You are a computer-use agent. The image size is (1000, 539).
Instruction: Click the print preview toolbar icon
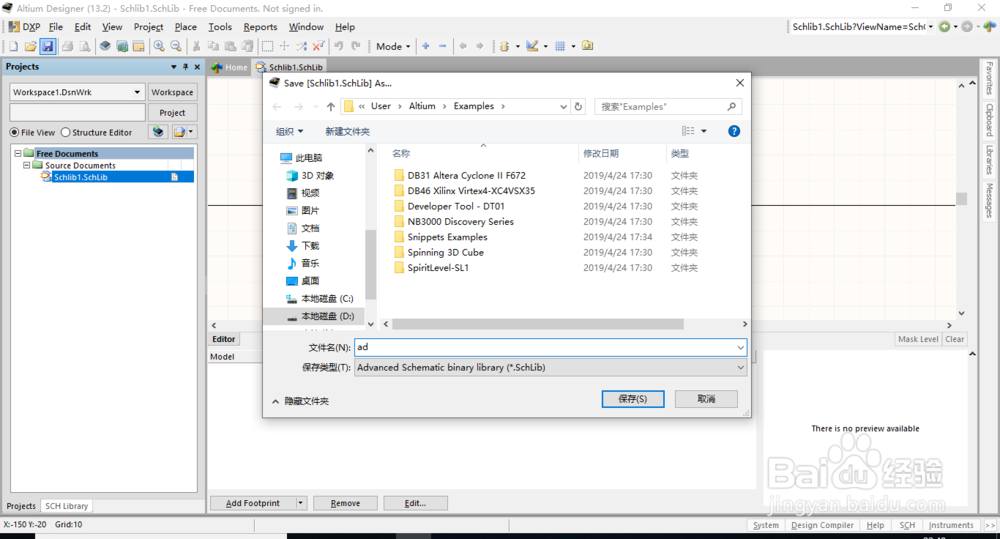(x=84, y=46)
